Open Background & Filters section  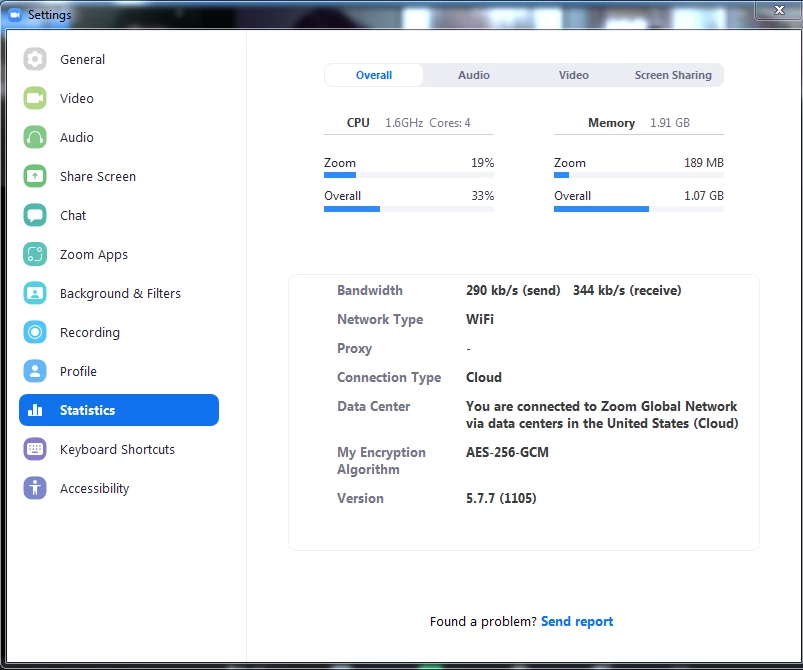[120, 293]
